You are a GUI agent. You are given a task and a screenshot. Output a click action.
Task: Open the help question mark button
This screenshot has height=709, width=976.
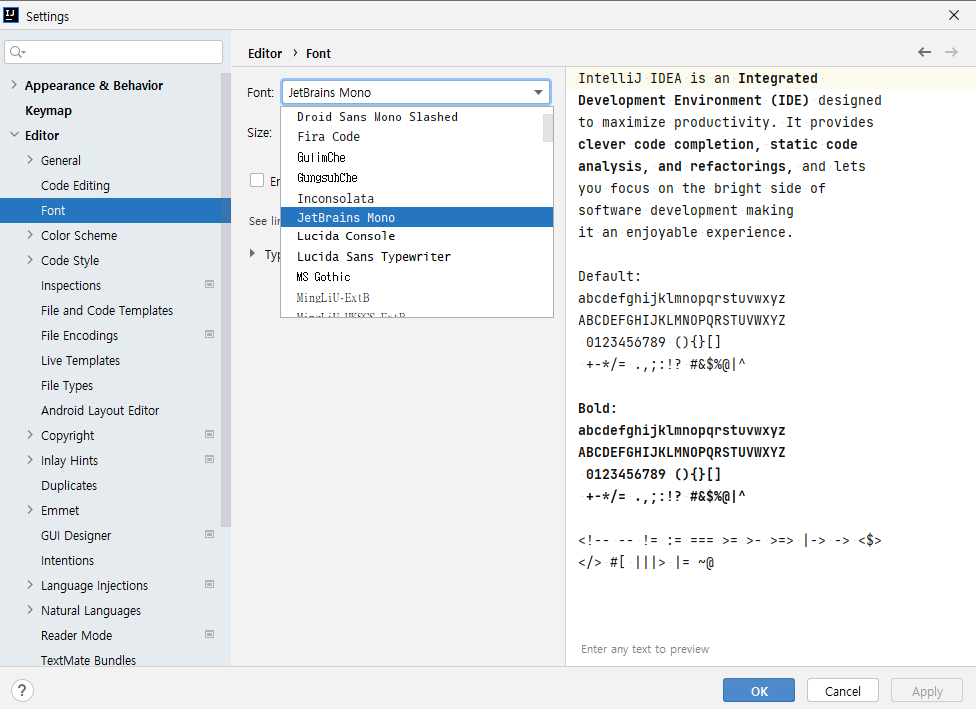click(x=22, y=690)
